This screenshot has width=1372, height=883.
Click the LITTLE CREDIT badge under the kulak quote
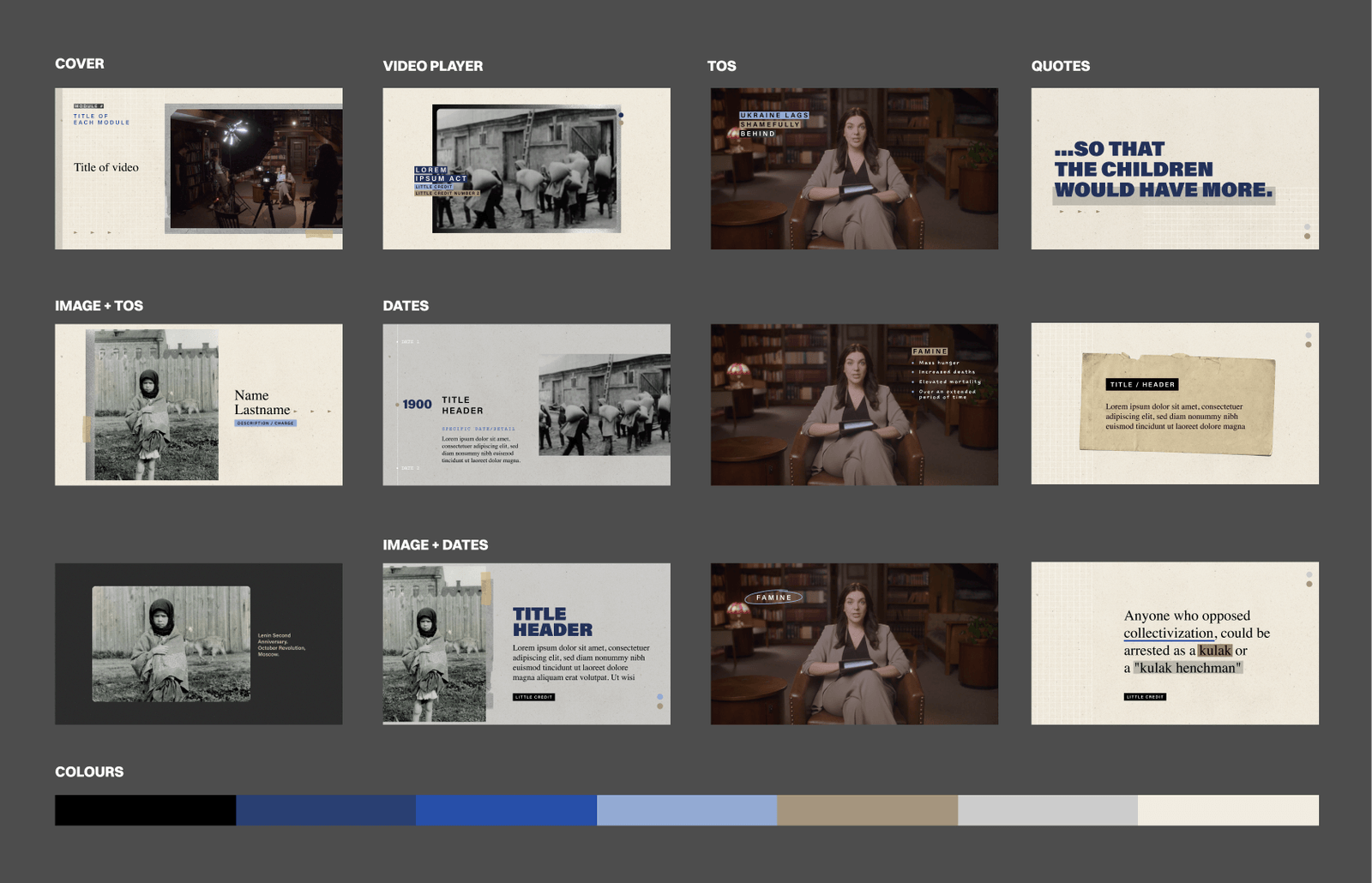coord(1146,697)
